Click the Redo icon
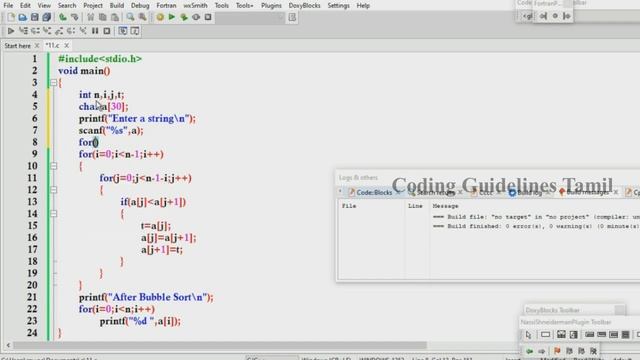 click(75, 17)
